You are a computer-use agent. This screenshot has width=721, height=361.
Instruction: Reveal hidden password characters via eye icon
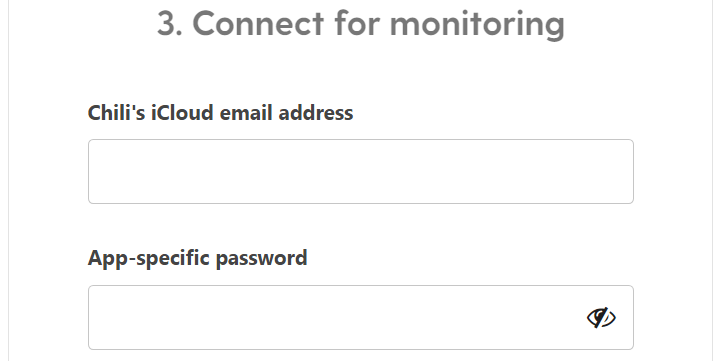click(601, 317)
